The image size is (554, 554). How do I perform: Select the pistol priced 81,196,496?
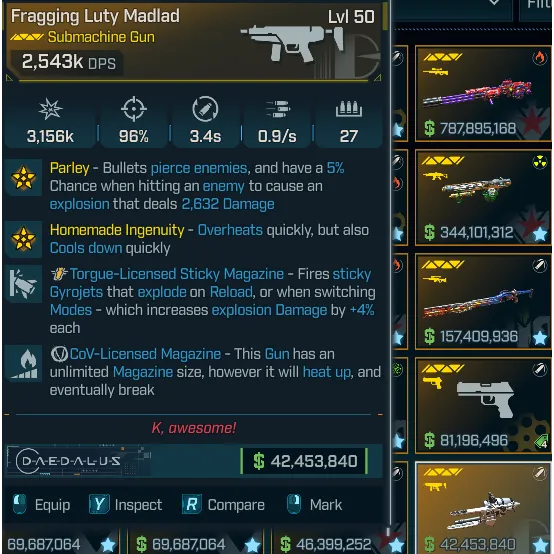pos(483,405)
